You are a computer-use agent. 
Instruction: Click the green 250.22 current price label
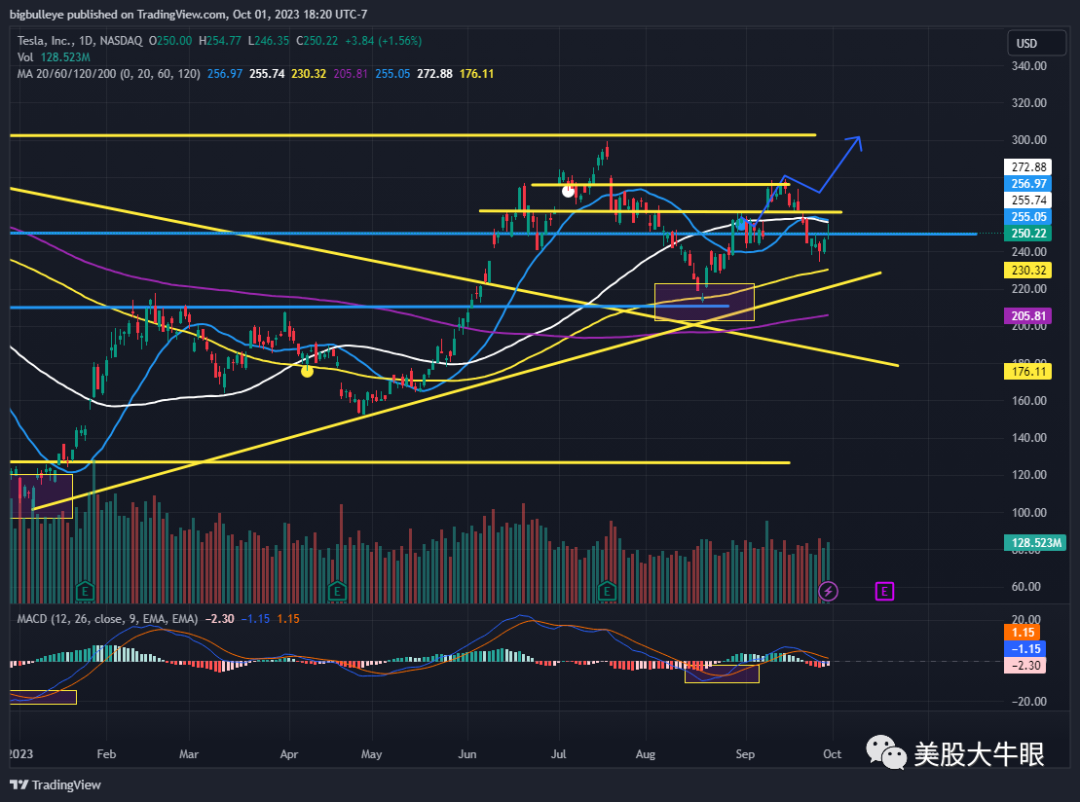tap(1028, 233)
